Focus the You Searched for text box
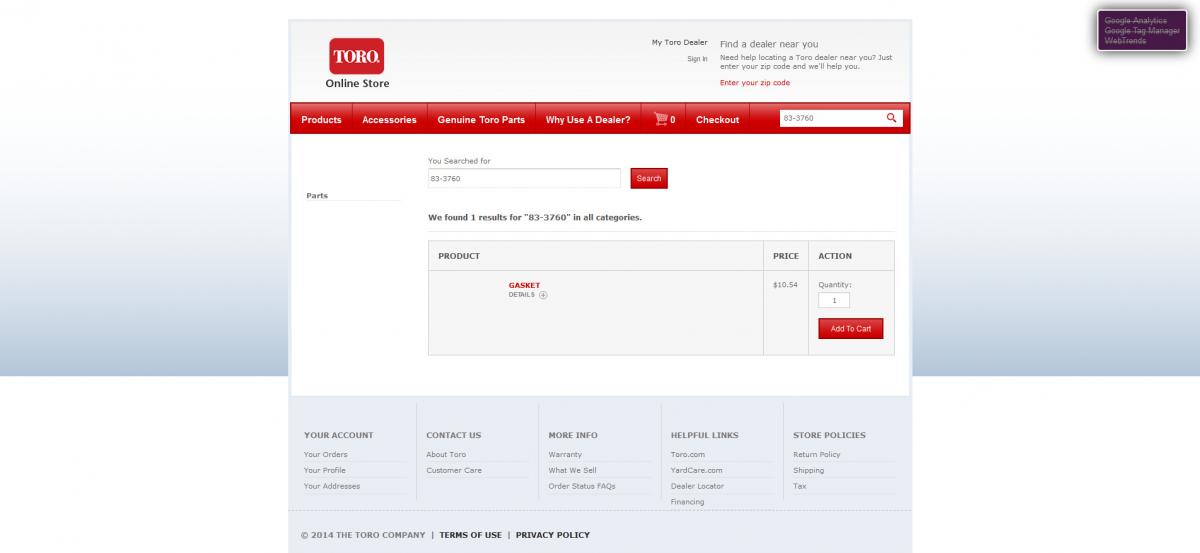 point(524,178)
